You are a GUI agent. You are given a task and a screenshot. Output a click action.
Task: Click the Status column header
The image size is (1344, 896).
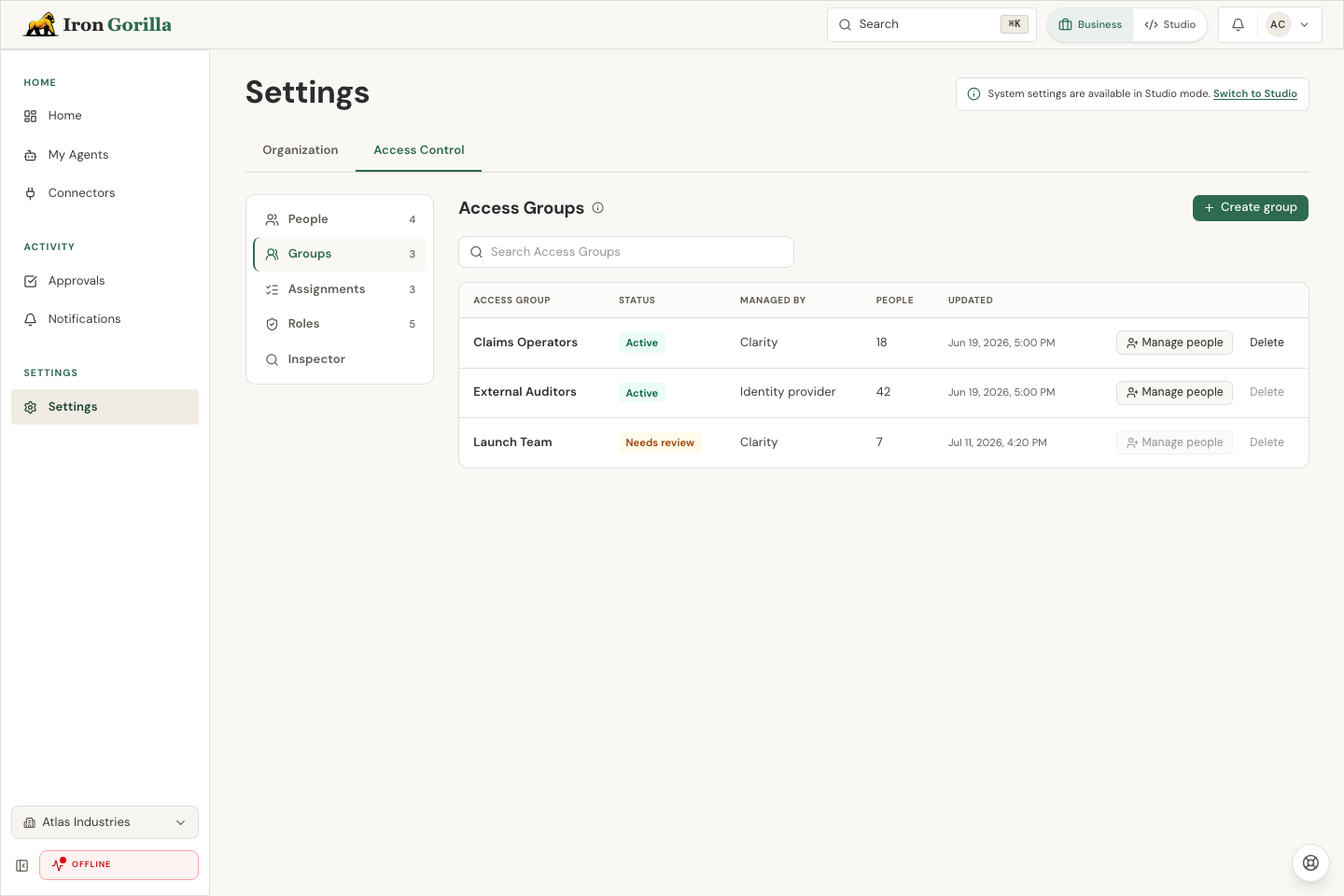637,301
